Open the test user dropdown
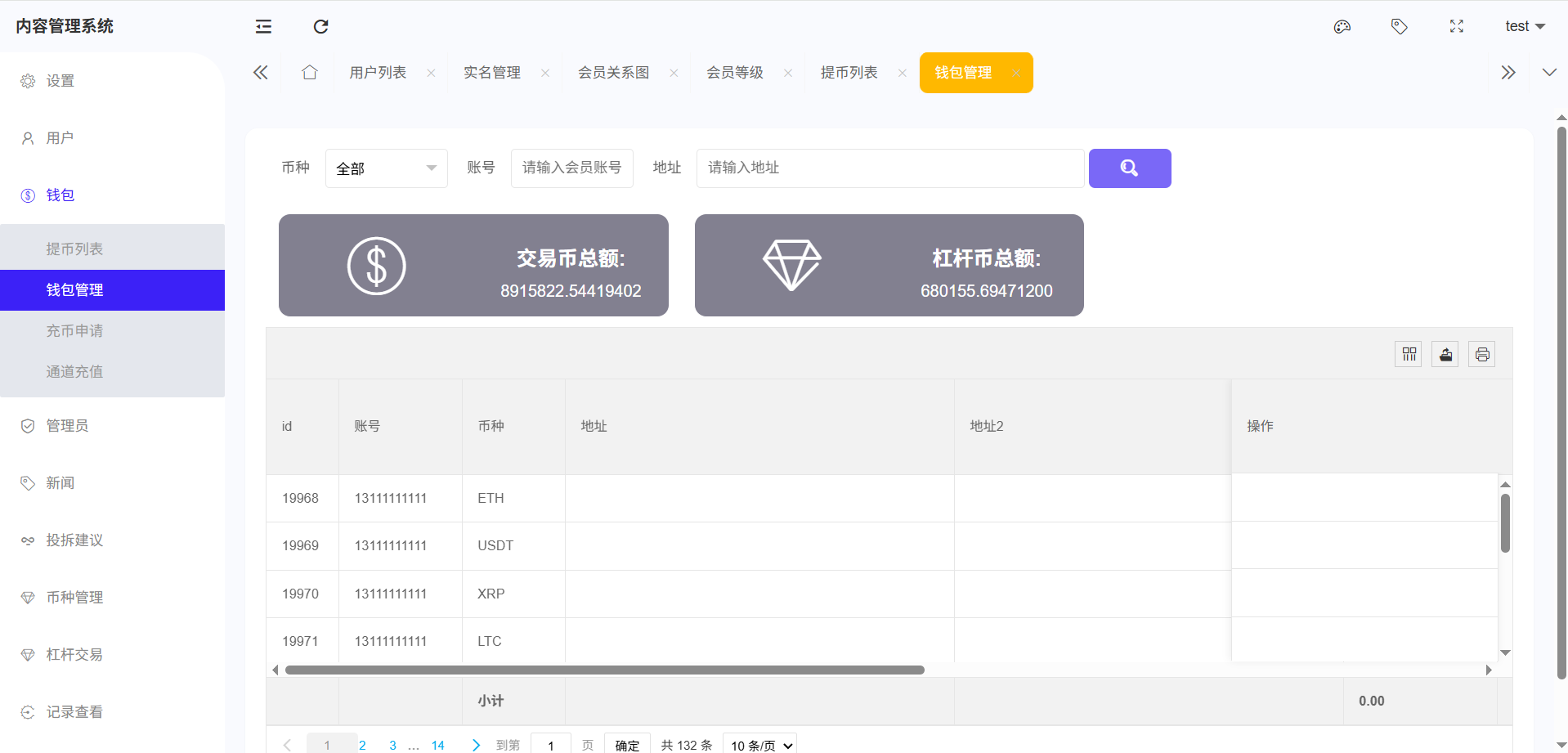 (1524, 27)
